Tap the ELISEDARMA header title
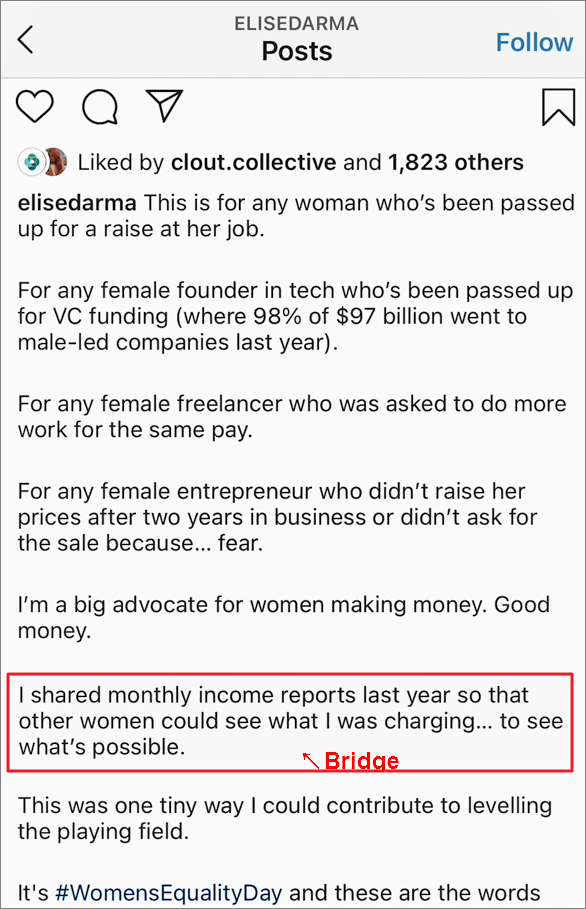This screenshot has height=909, width=586. coord(297,24)
